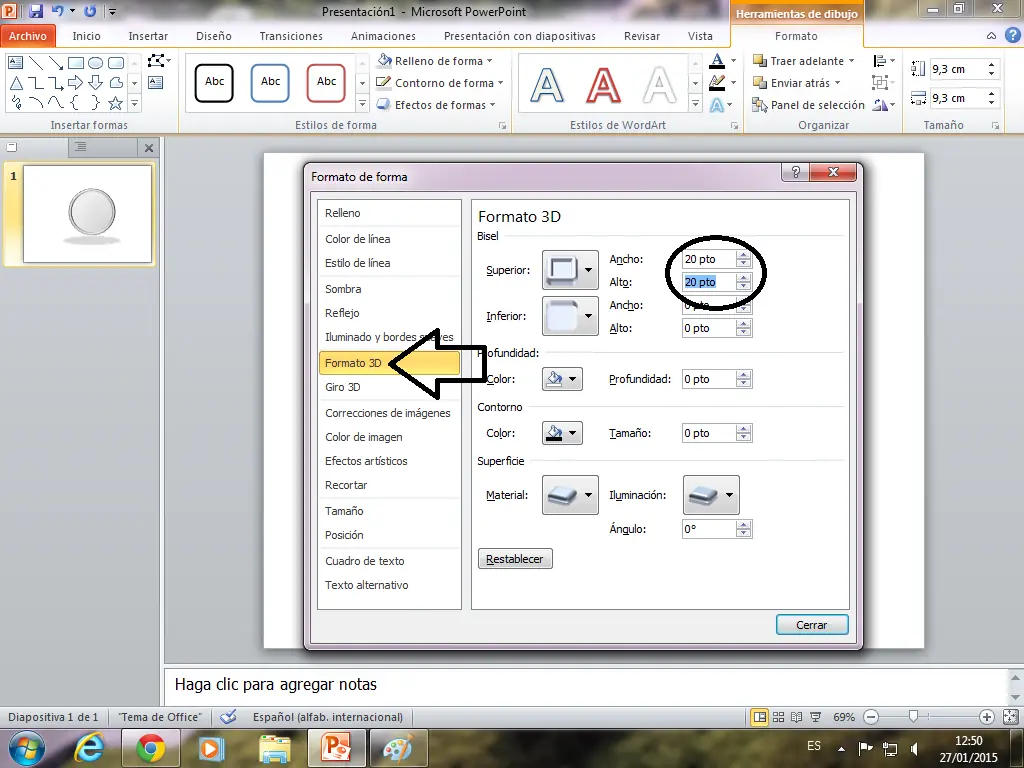The width and height of the screenshot is (1024, 768).
Task: Switch to Normal view in status bar
Action: coord(760,717)
